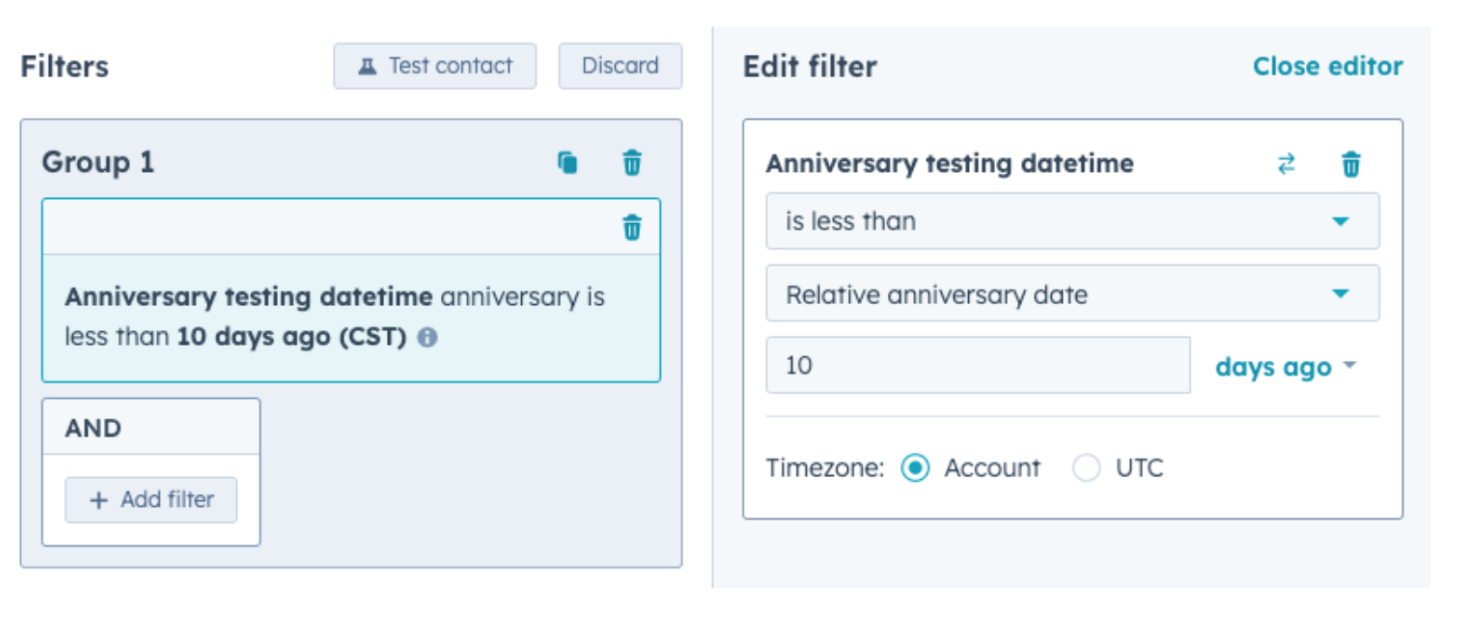Image resolution: width=1460 pixels, height=623 pixels.
Task: Click the plus icon beside Add filter
Action: 98,500
